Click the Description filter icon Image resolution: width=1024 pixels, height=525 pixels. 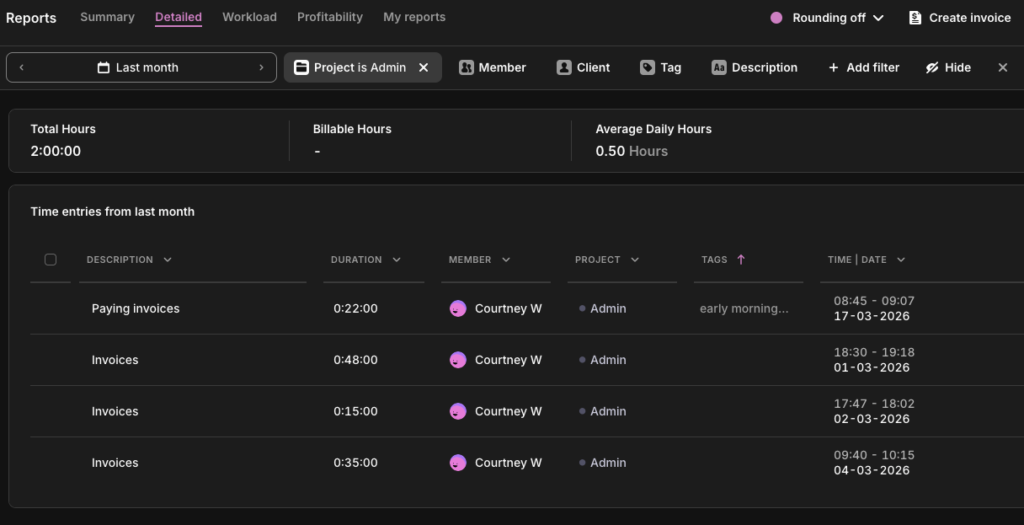coord(719,67)
